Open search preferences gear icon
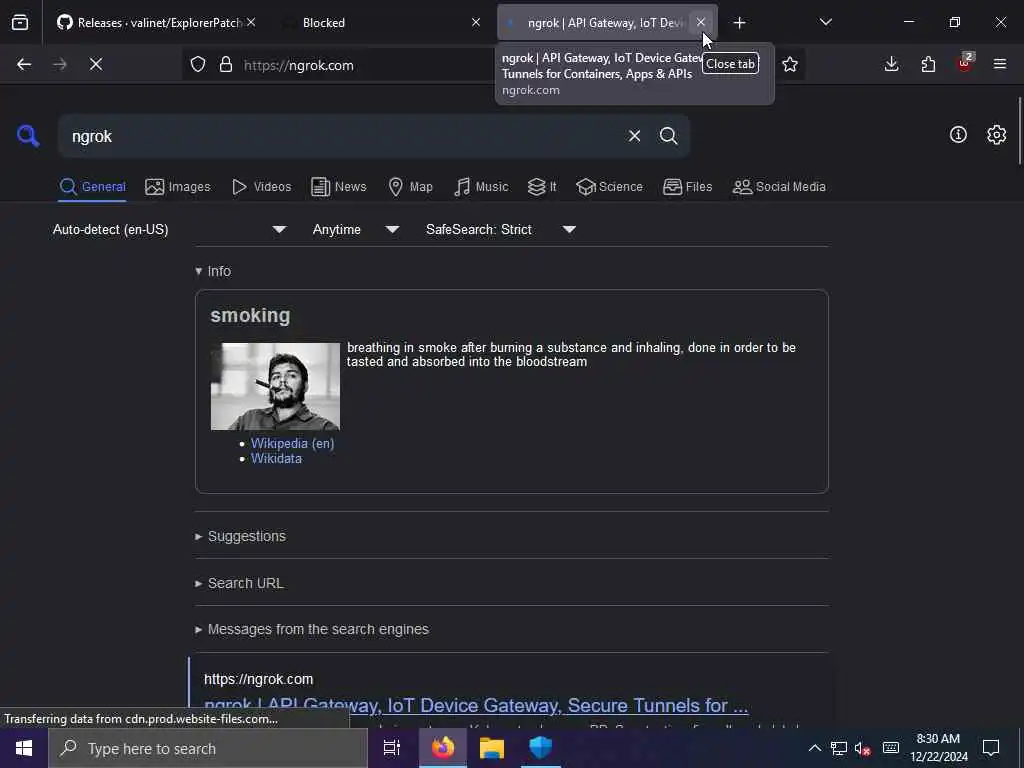Screen dimensions: 1024x768 (x=996, y=135)
